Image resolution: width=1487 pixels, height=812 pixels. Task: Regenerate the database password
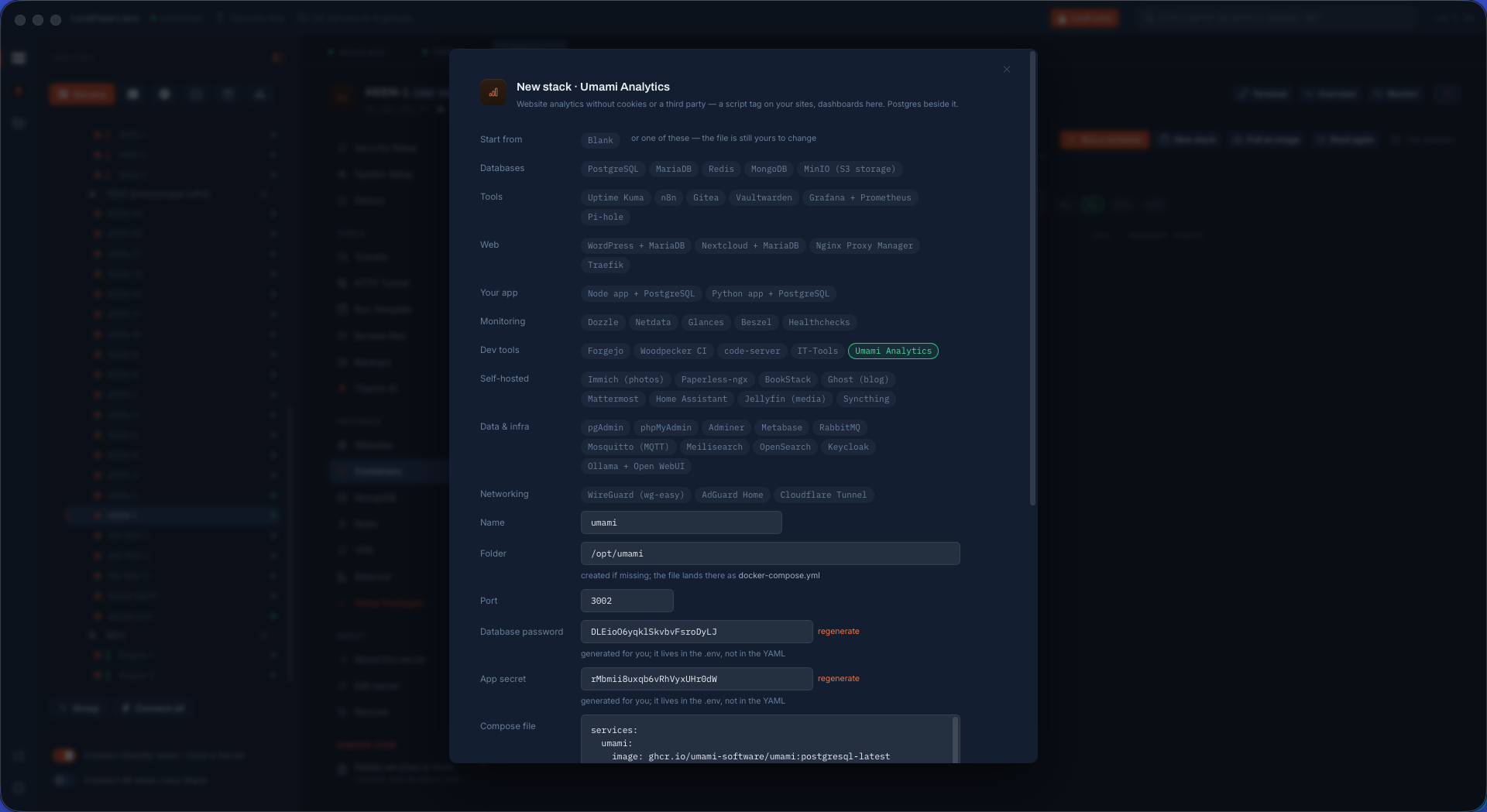[x=839, y=632]
